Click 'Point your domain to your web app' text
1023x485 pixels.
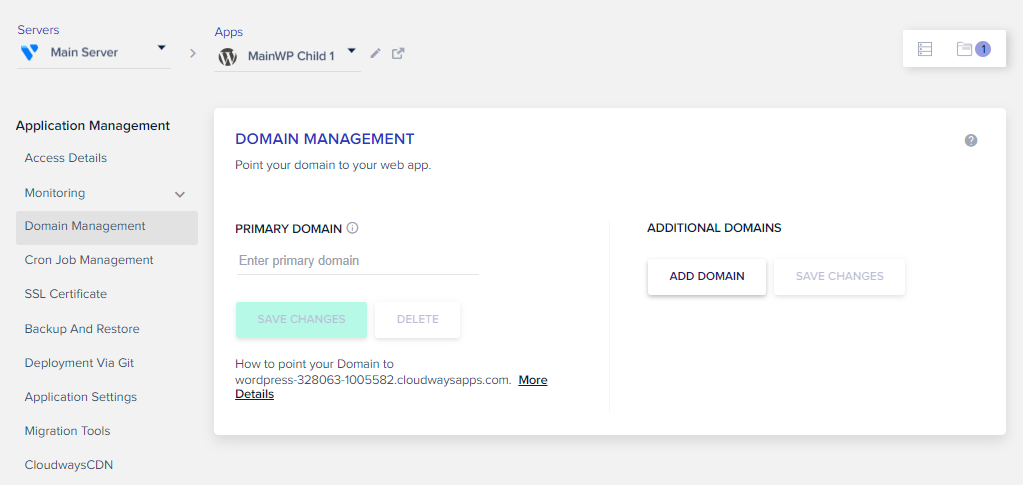click(333, 165)
